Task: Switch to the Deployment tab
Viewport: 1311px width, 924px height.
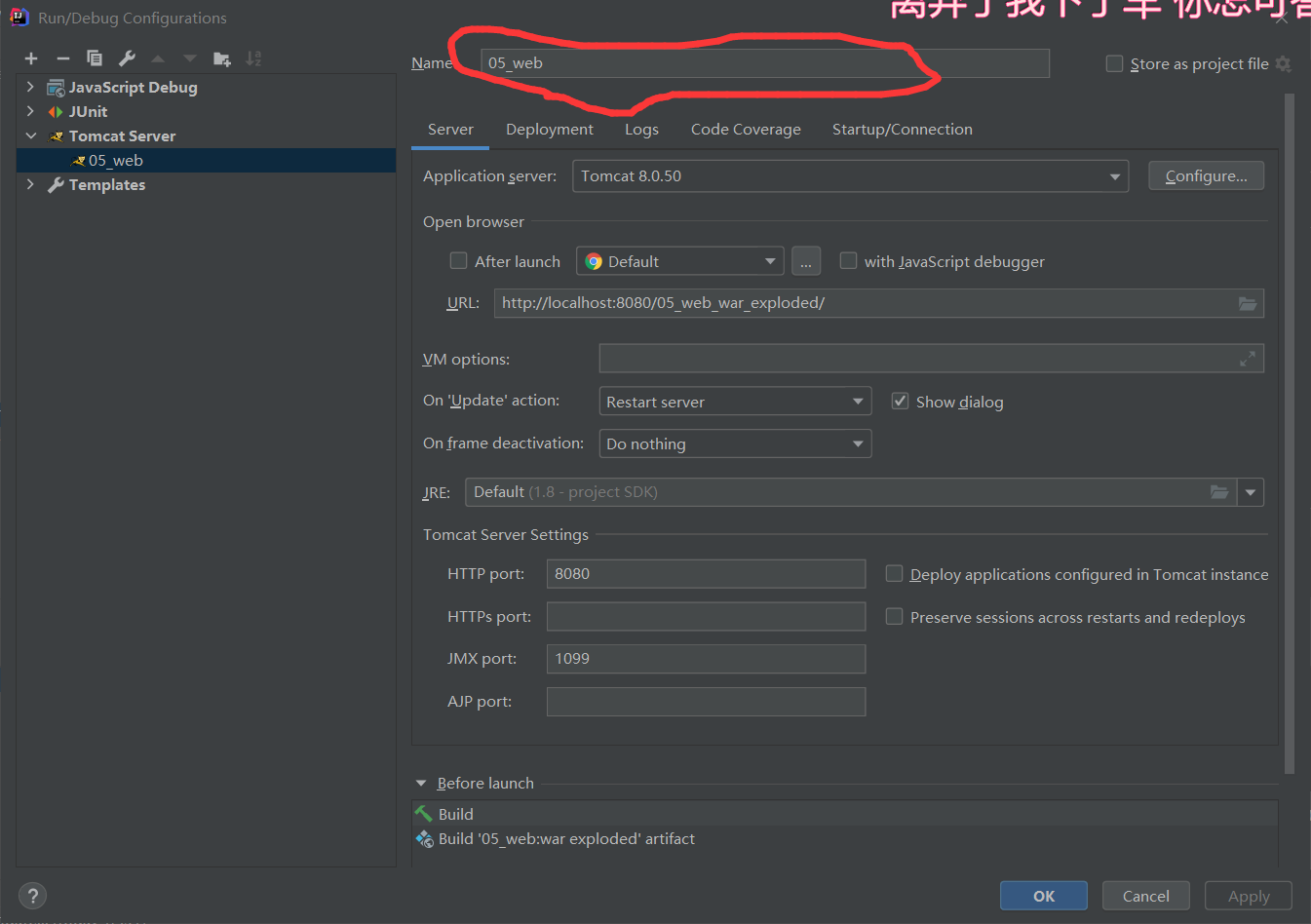Action: (550, 130)
